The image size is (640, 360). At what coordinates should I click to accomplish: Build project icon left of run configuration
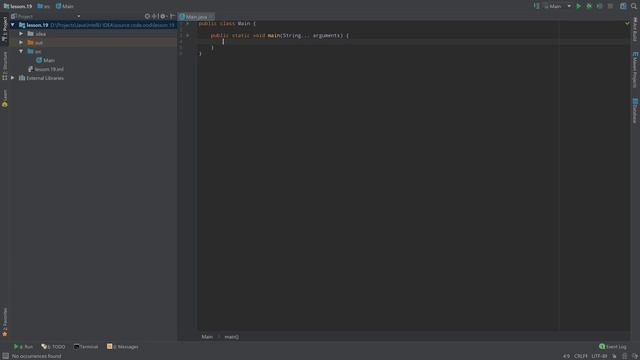tap(536, 6)
